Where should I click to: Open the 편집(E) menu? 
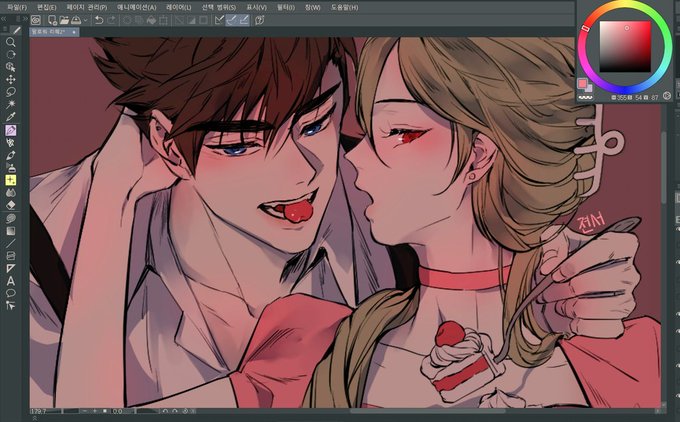click(47, 7)
